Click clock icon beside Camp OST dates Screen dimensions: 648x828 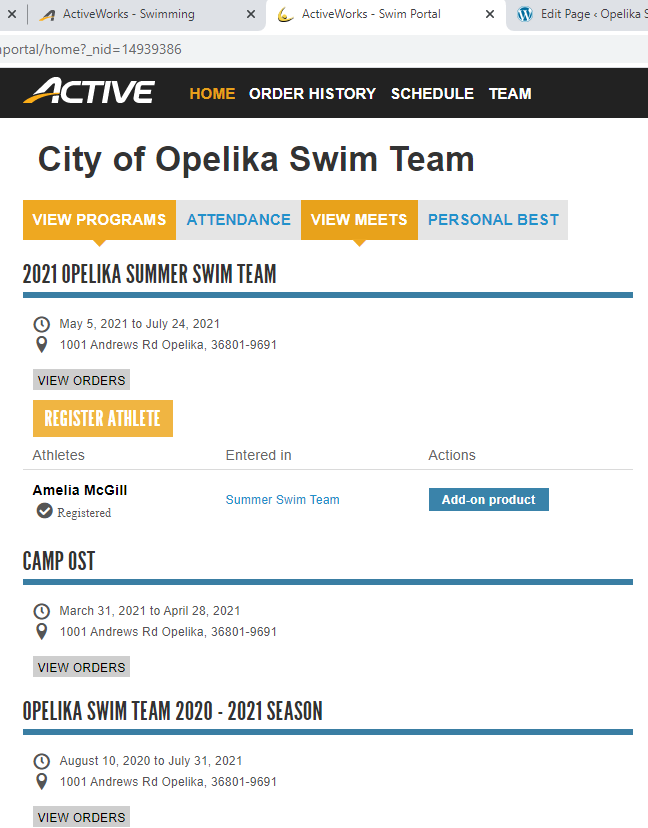point(42,611)
